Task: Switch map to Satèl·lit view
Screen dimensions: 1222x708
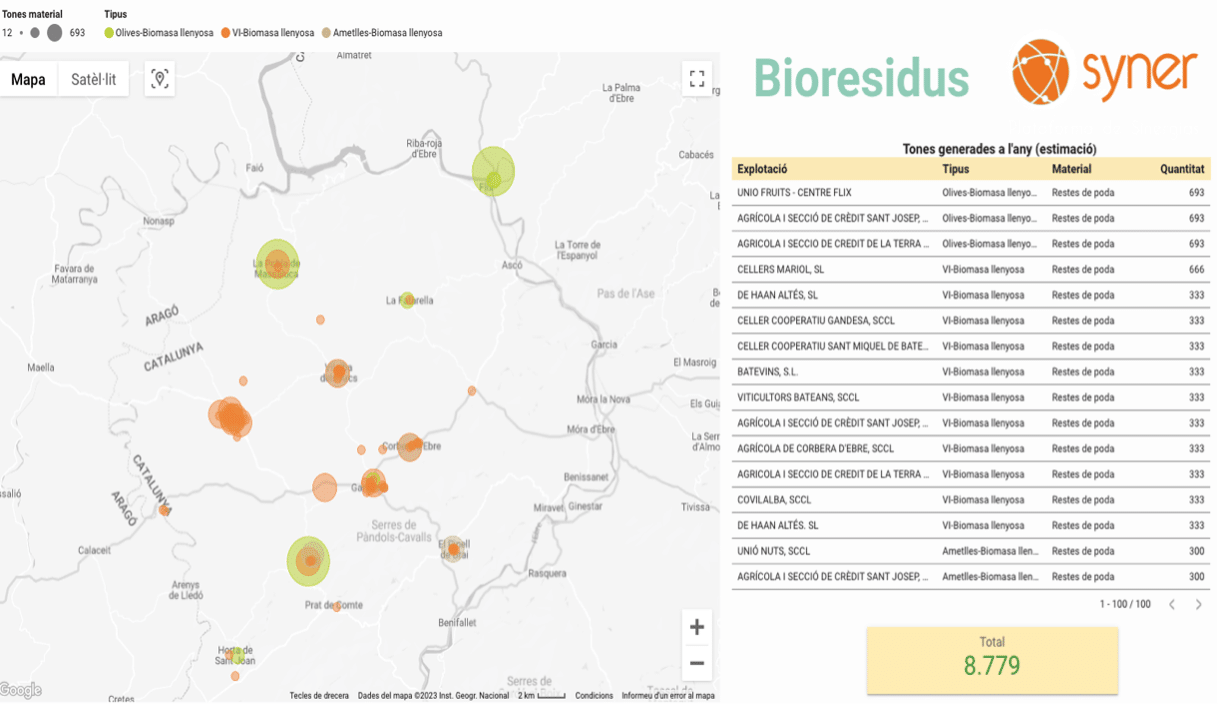Action: pyautogui.click(x=93, y=80)
